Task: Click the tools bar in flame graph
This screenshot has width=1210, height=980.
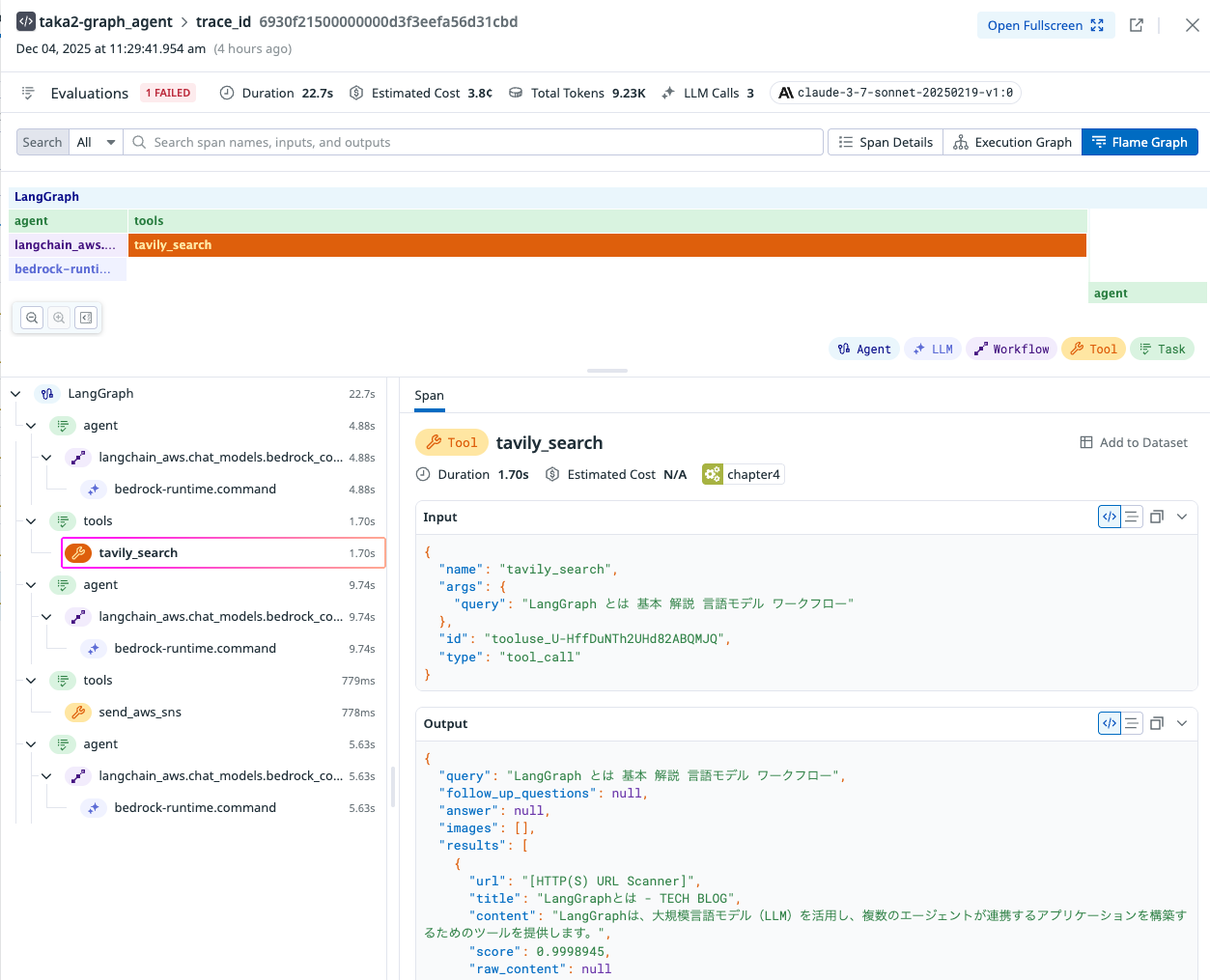Action: pos(607,221)
